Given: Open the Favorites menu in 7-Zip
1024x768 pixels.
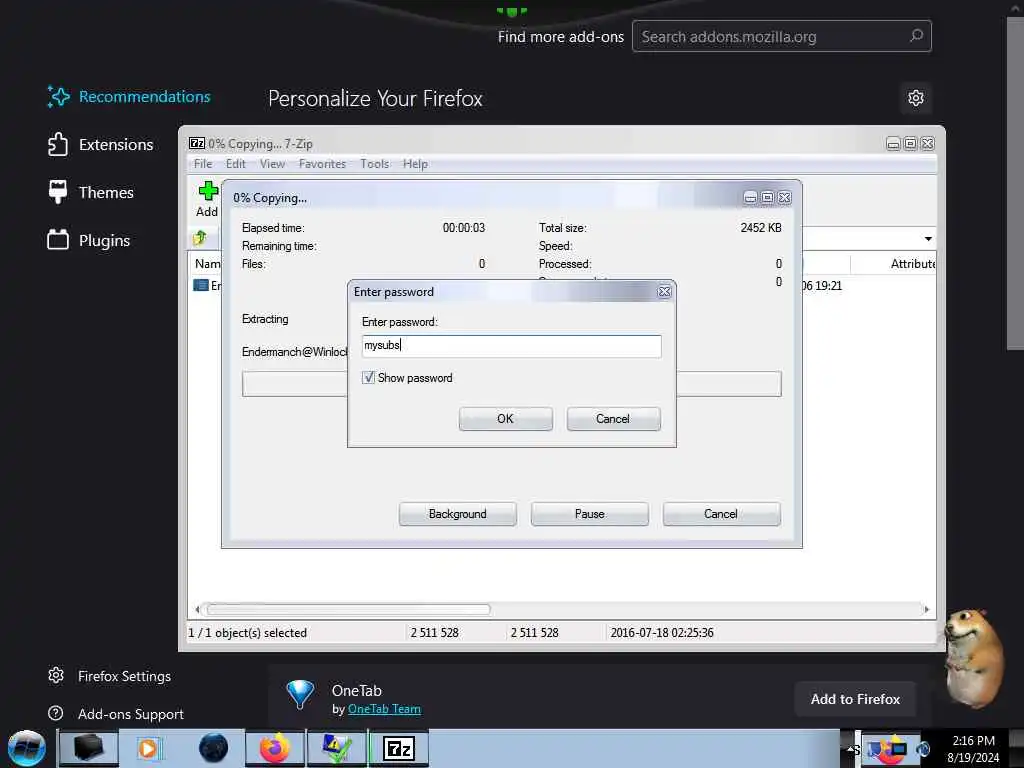Looking at the screenshot, I should pos(323,164).
